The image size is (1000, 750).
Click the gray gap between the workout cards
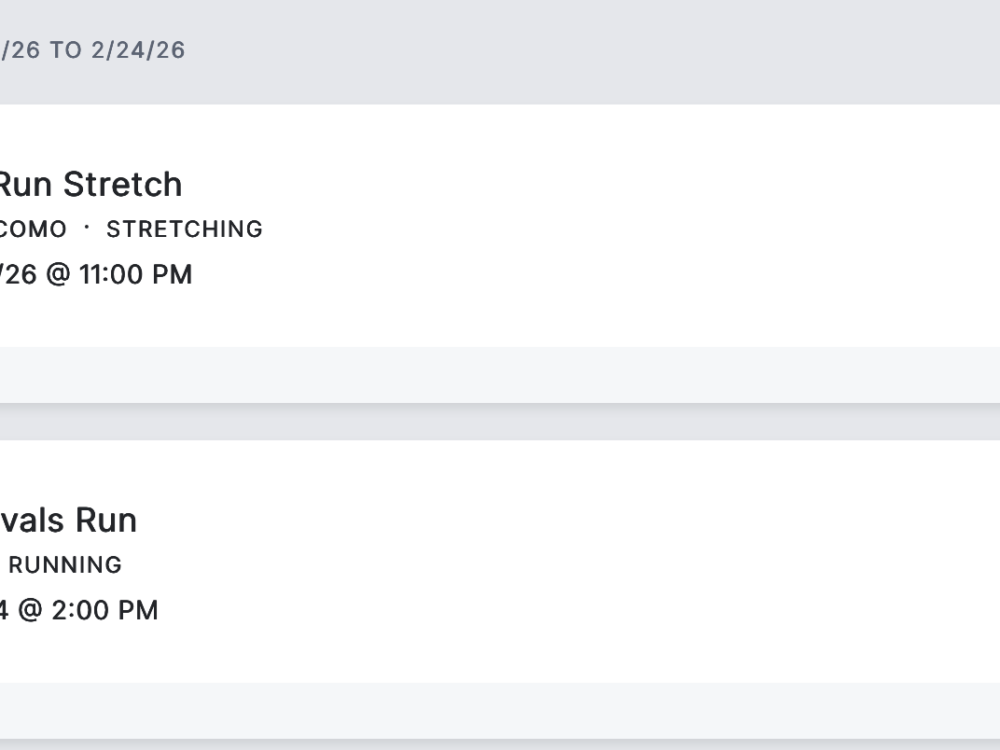pos(500,422)
